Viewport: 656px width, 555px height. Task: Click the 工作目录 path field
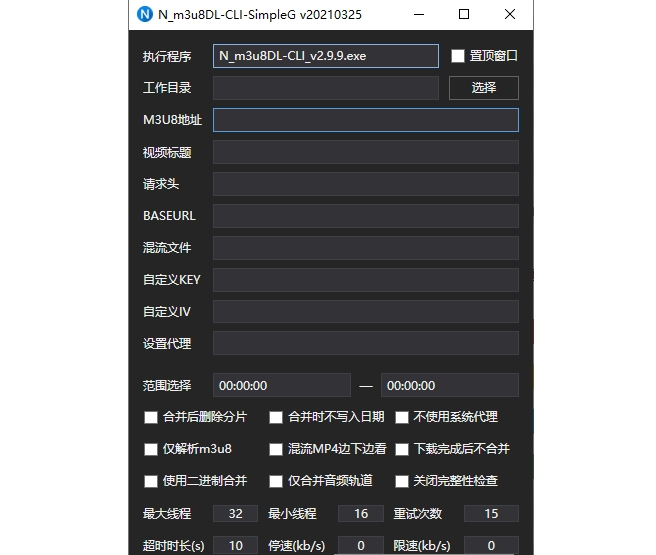coord(326,88)
